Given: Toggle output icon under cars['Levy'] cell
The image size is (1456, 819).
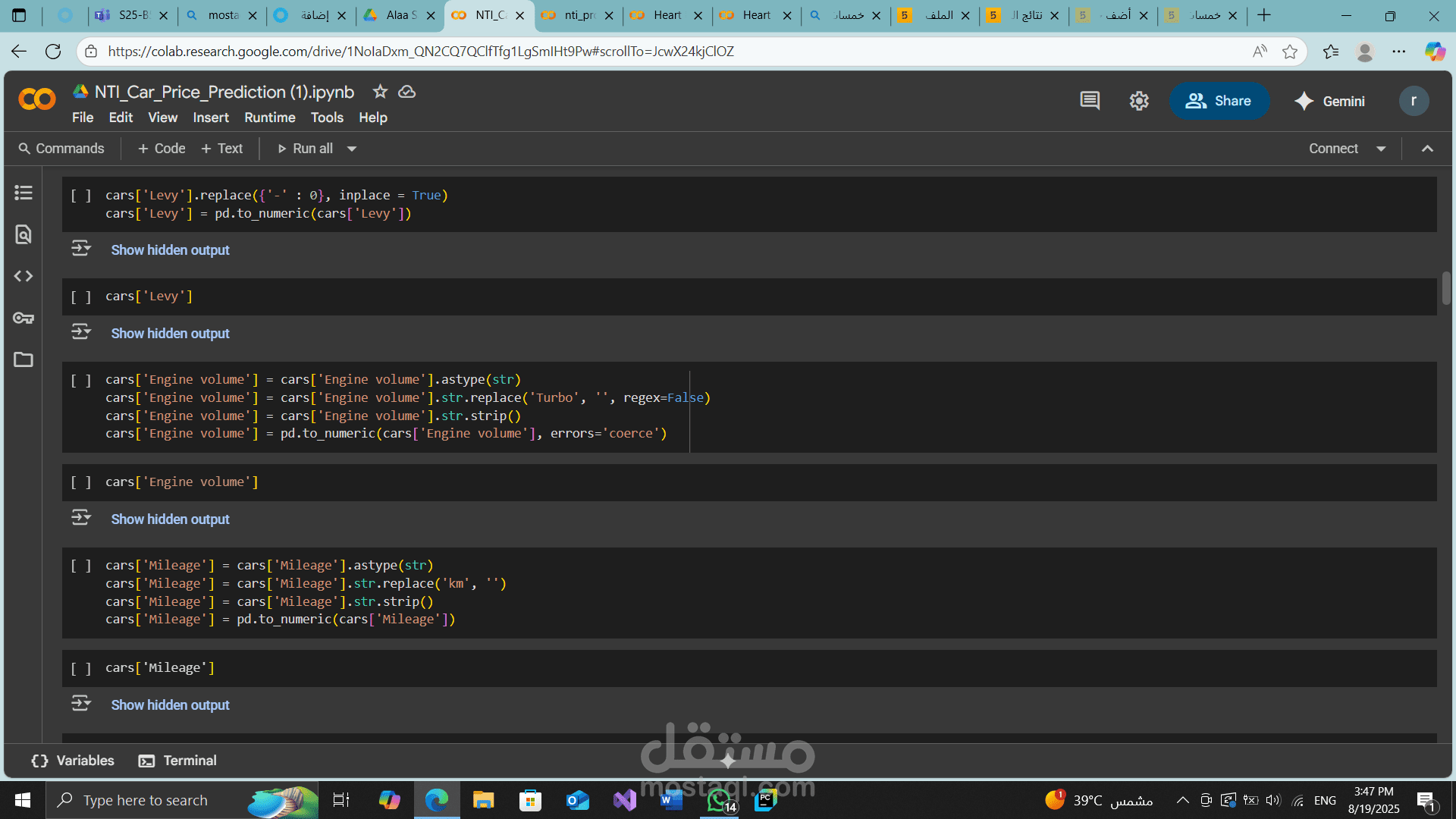Looking at the screenshot, I should pyautogui.click(x=81, y=332).
